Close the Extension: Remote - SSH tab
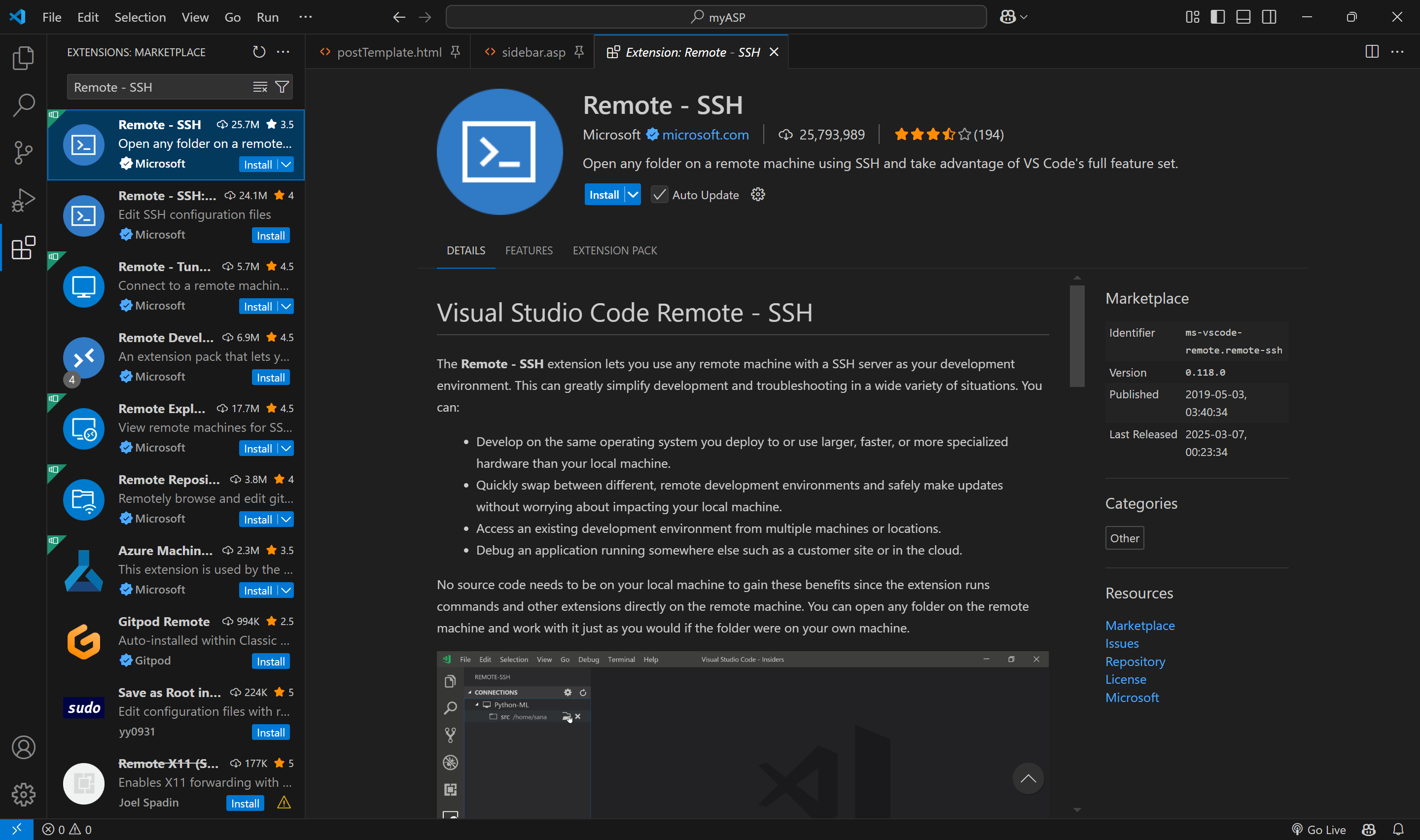 774,52
